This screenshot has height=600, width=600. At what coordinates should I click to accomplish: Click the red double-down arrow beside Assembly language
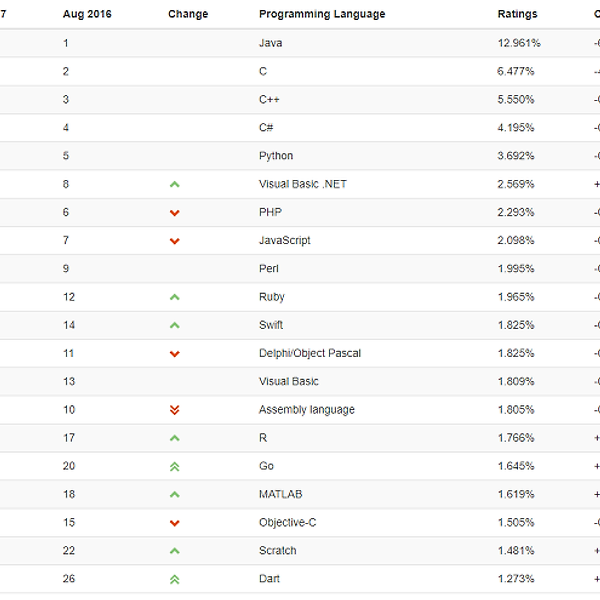174,410
